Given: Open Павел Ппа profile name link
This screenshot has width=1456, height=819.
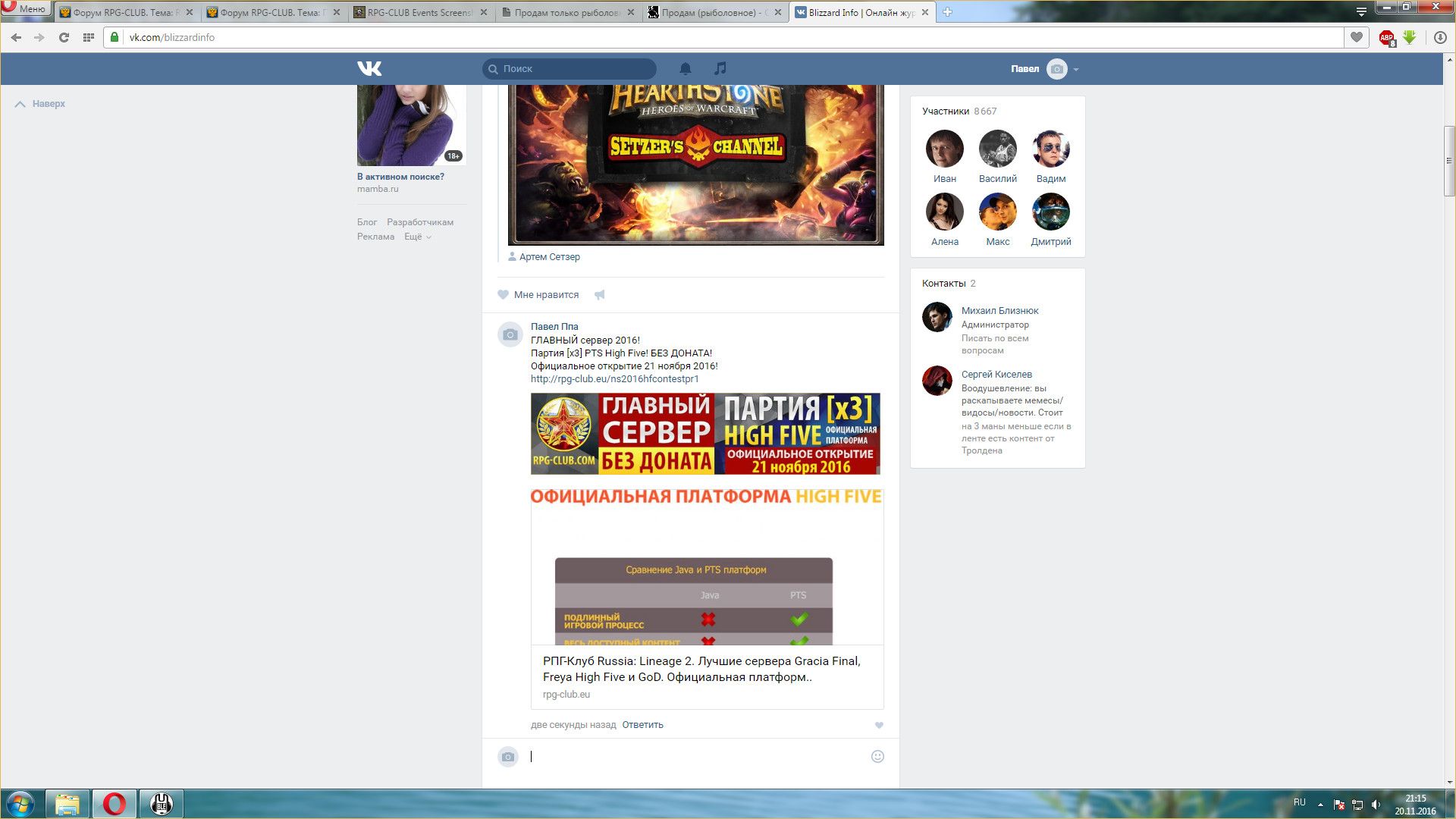Looking at the screenshot, I should click(x=554, y=327).
